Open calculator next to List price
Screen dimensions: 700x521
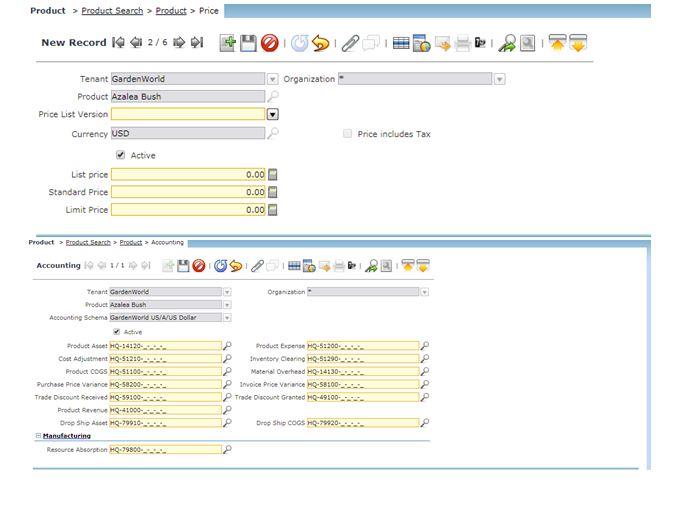tap(272, 175)
